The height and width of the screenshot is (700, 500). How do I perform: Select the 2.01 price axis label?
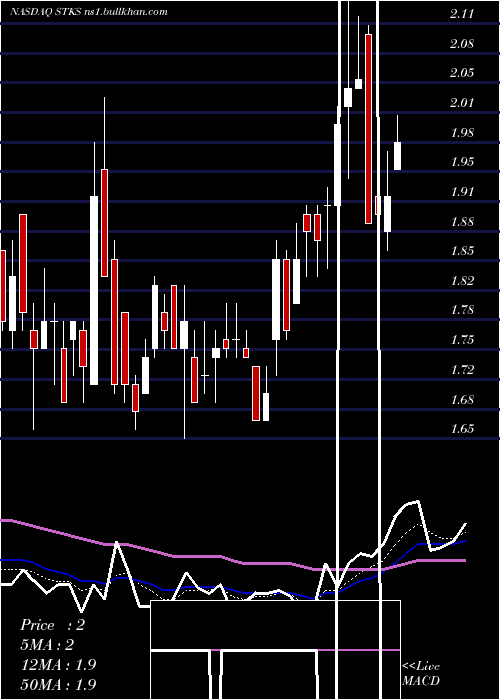click(462, 103)
